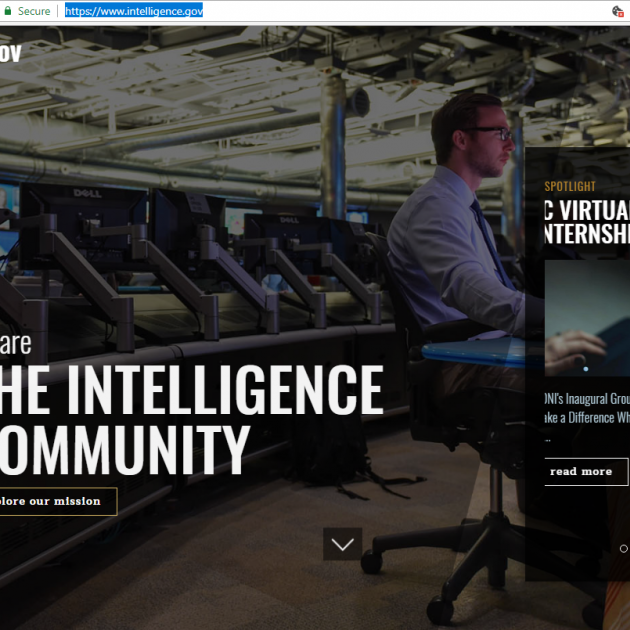Click the intelligence.gov URL in the address bar
The image size is (630, 630).
tap(134, 11)
